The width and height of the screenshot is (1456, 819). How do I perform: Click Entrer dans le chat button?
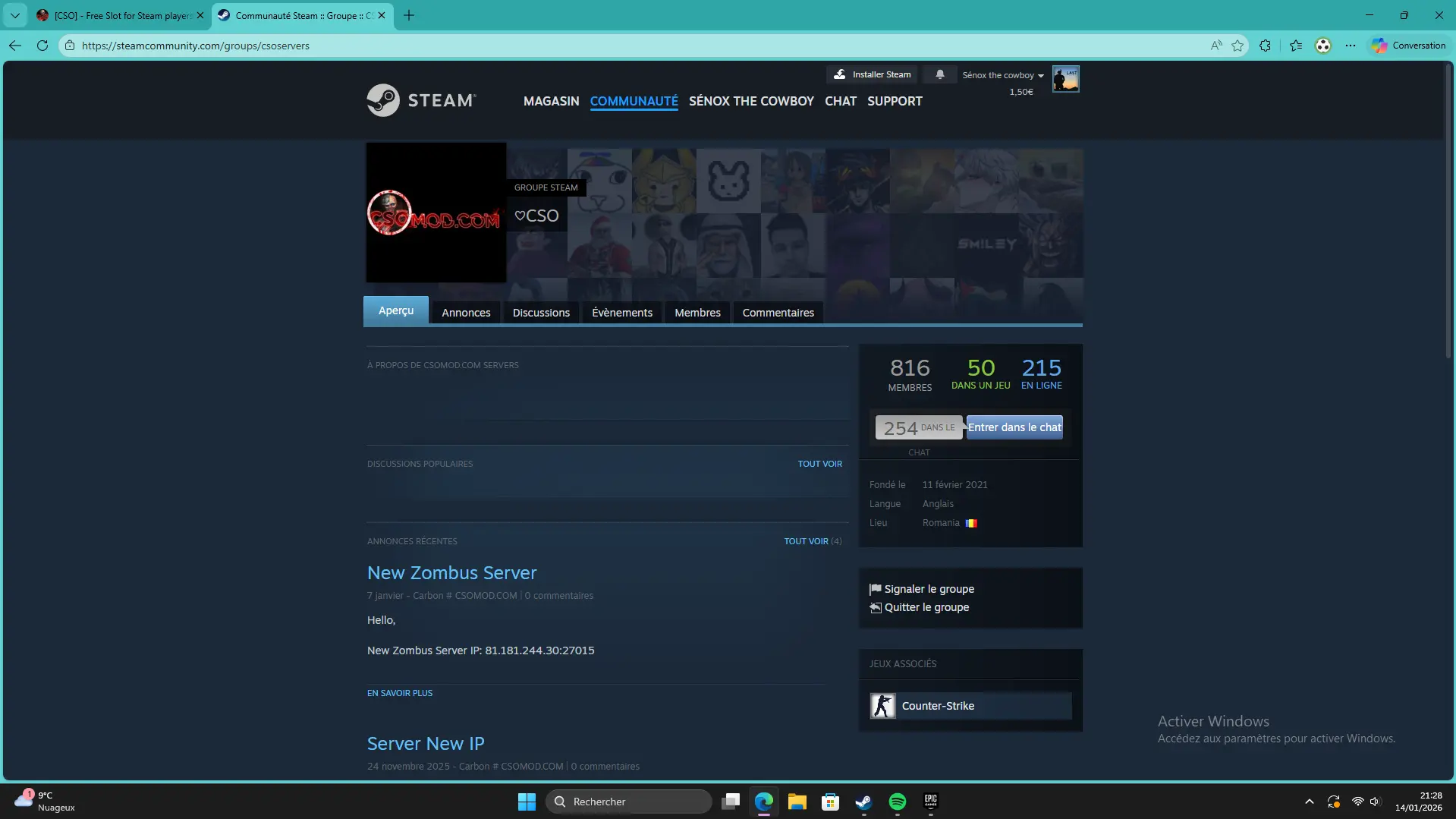[x=1014, y=427]
